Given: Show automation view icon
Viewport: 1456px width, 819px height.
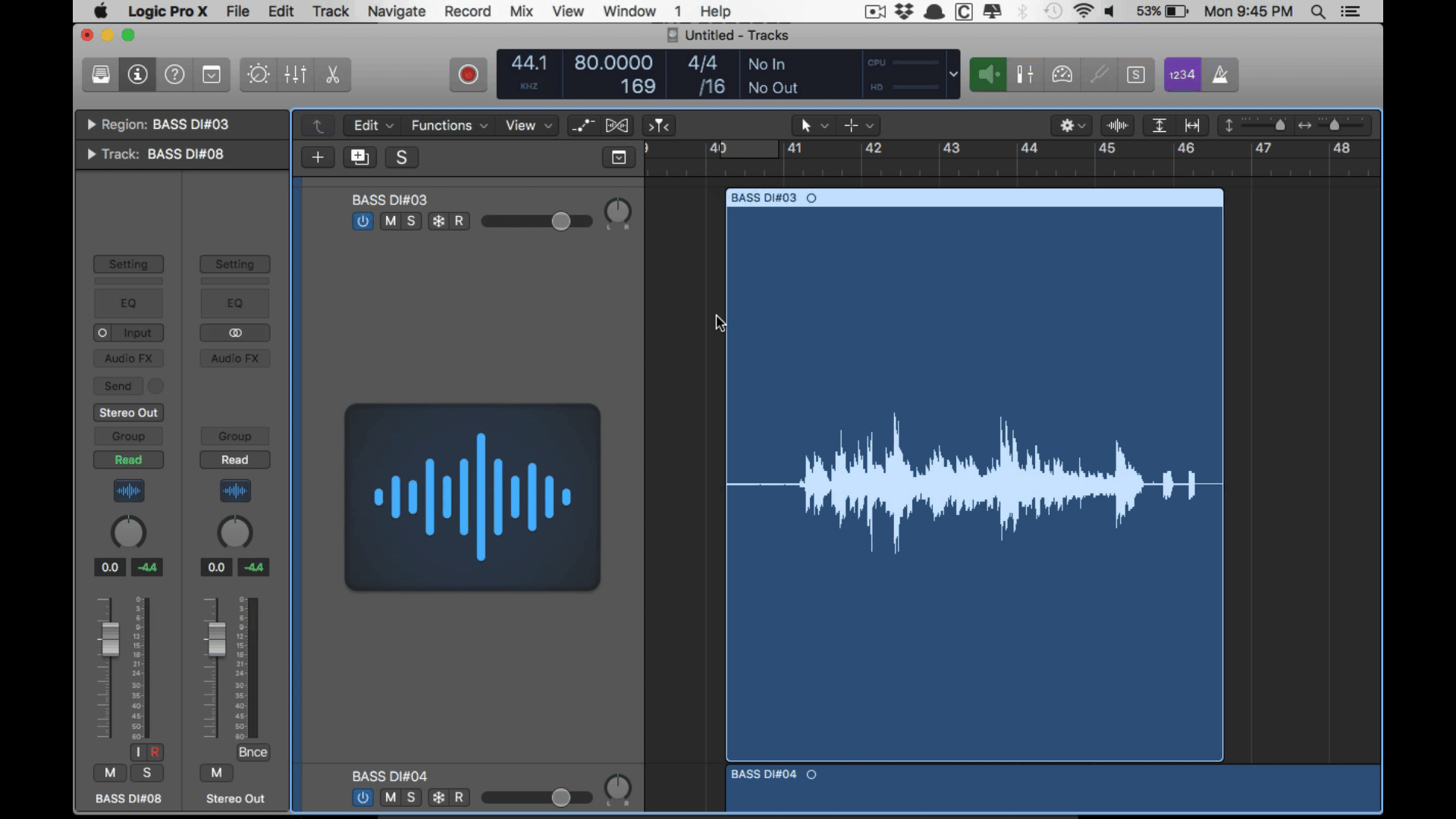Looking at the screenshot, I should pyautogui.click(x=582, y=125).
